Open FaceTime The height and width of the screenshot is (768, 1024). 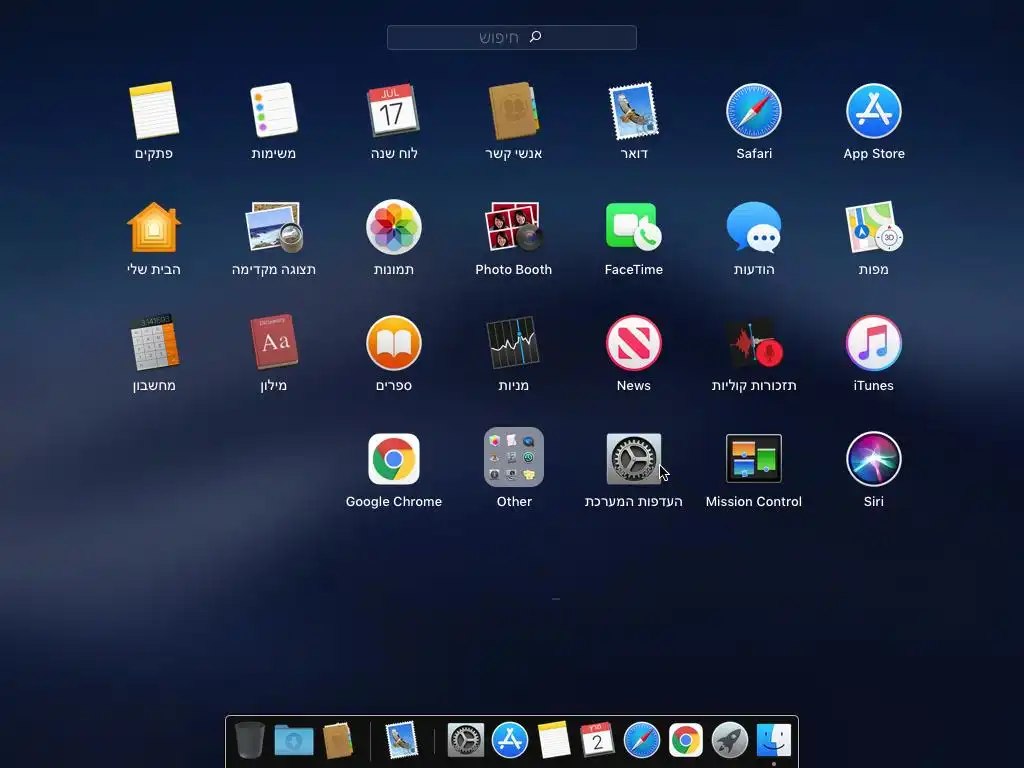tap(633, 227)
